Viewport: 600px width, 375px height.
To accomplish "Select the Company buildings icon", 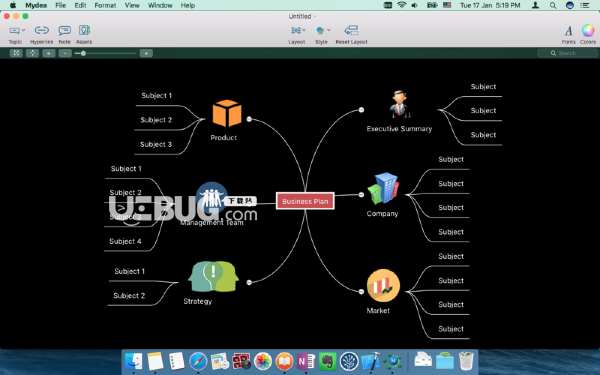I will [x=383, y=188].
